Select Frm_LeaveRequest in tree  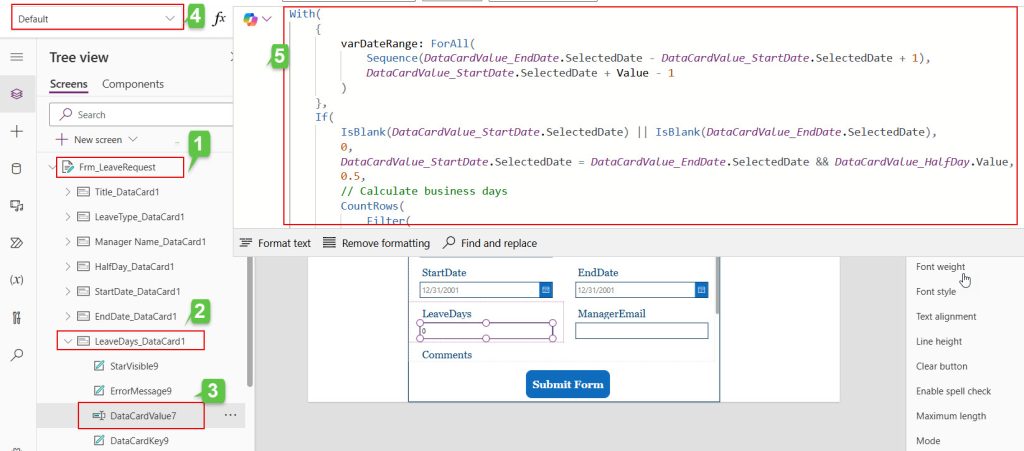[x=118, y=167]
